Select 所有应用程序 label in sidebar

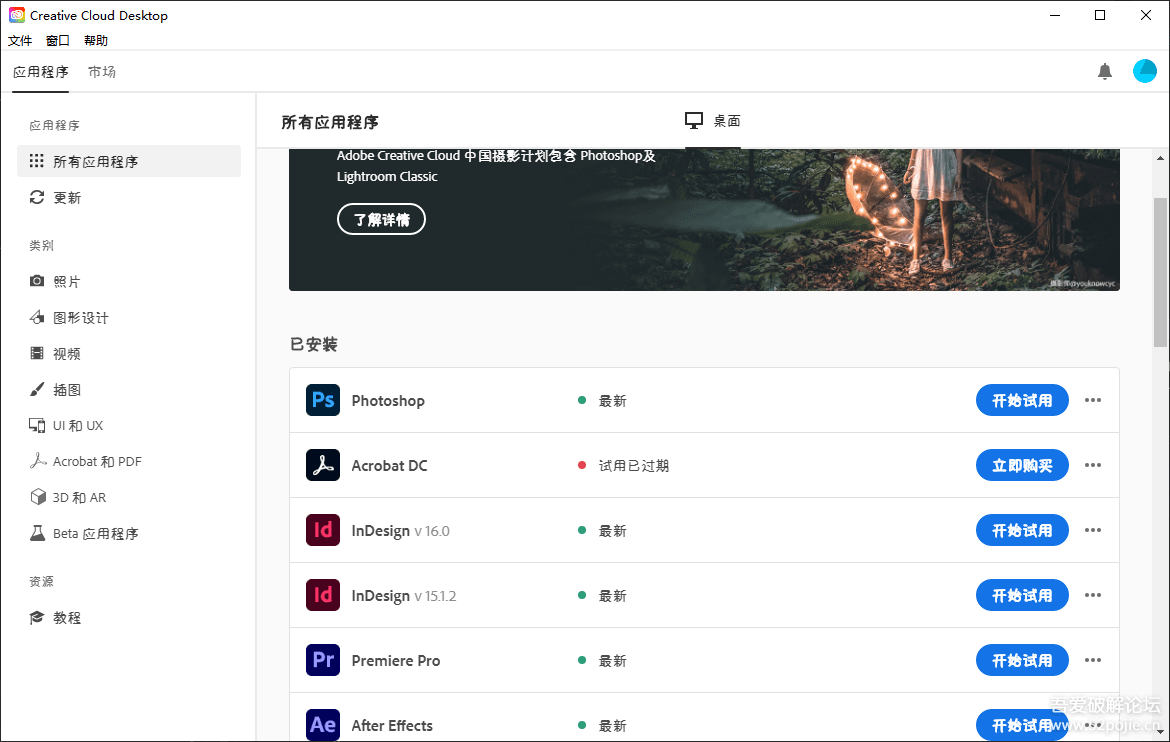96,162
